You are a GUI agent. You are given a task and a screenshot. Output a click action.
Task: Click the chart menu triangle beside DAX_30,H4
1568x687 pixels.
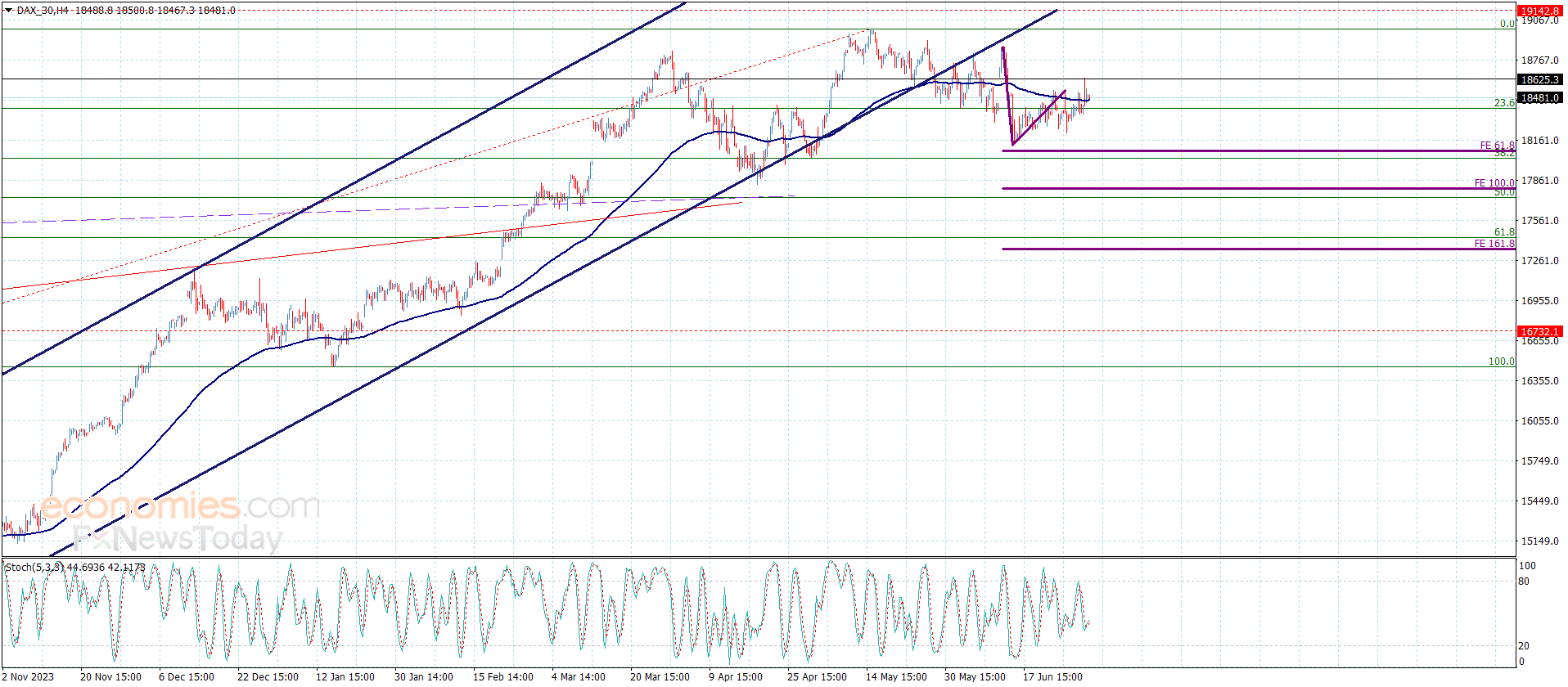(x=8, y=11)
